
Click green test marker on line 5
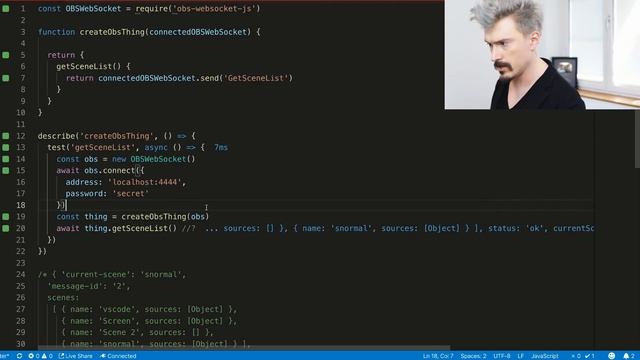coord(6,55)
